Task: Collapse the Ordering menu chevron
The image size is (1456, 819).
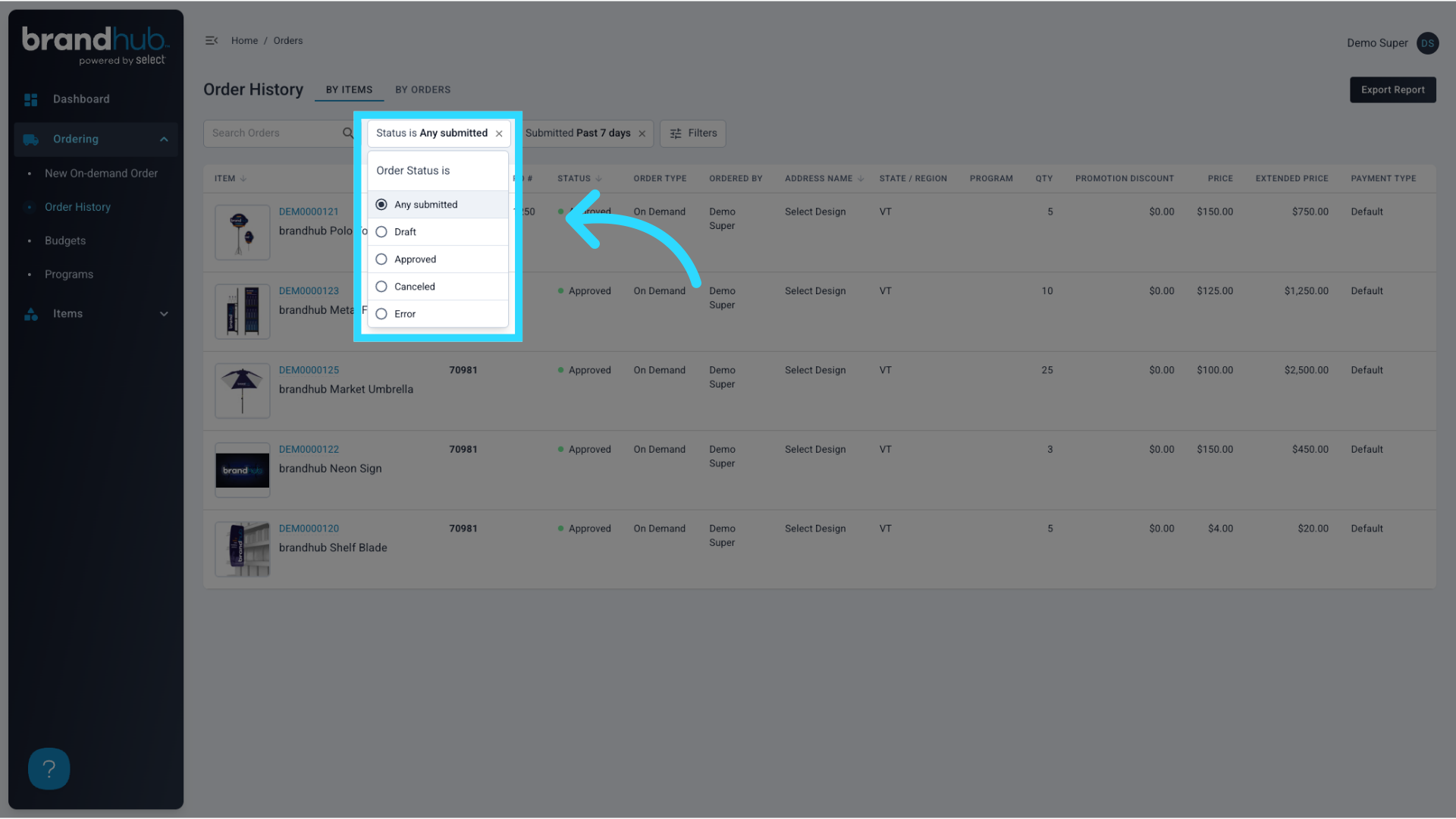Action: (x=164, y=139)
